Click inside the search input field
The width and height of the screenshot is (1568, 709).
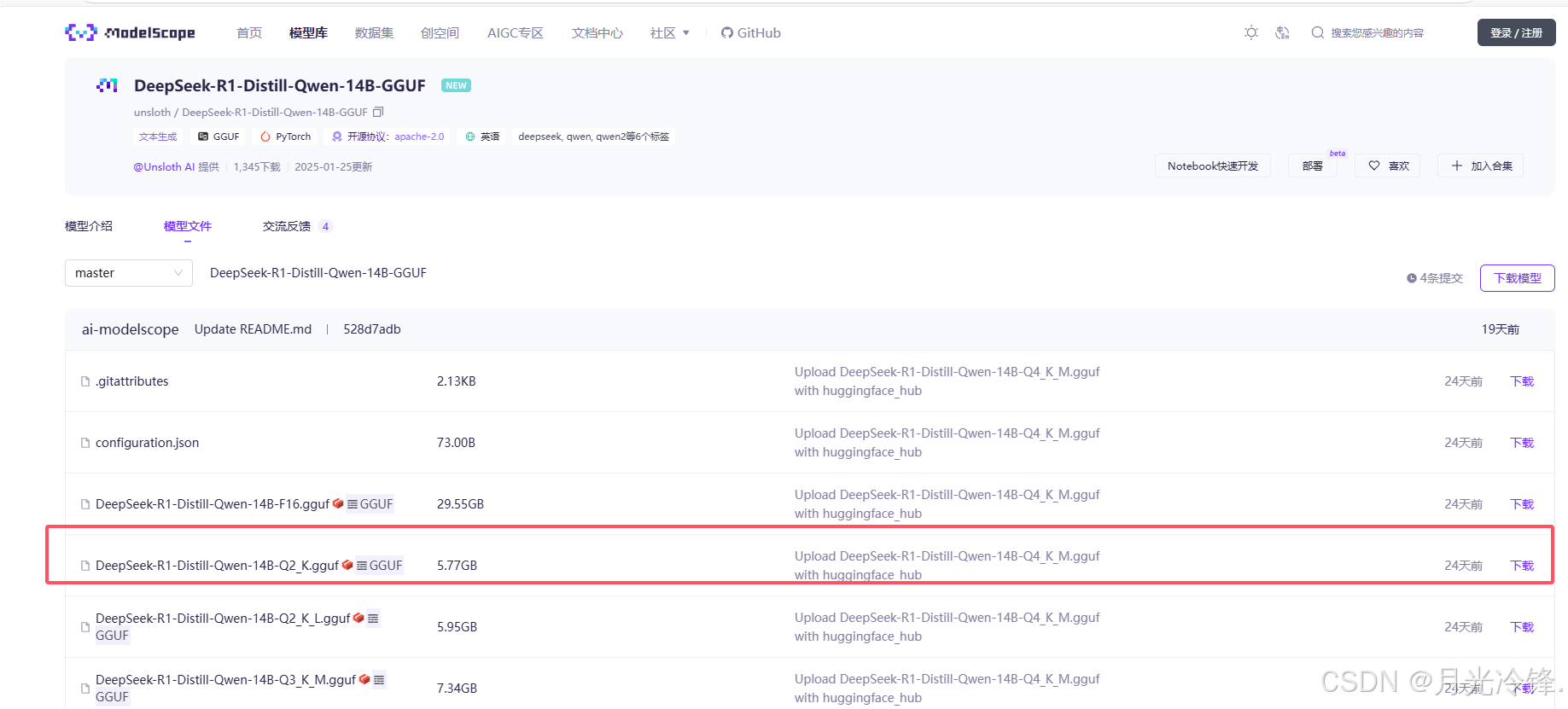click(x=1377, y=32)
